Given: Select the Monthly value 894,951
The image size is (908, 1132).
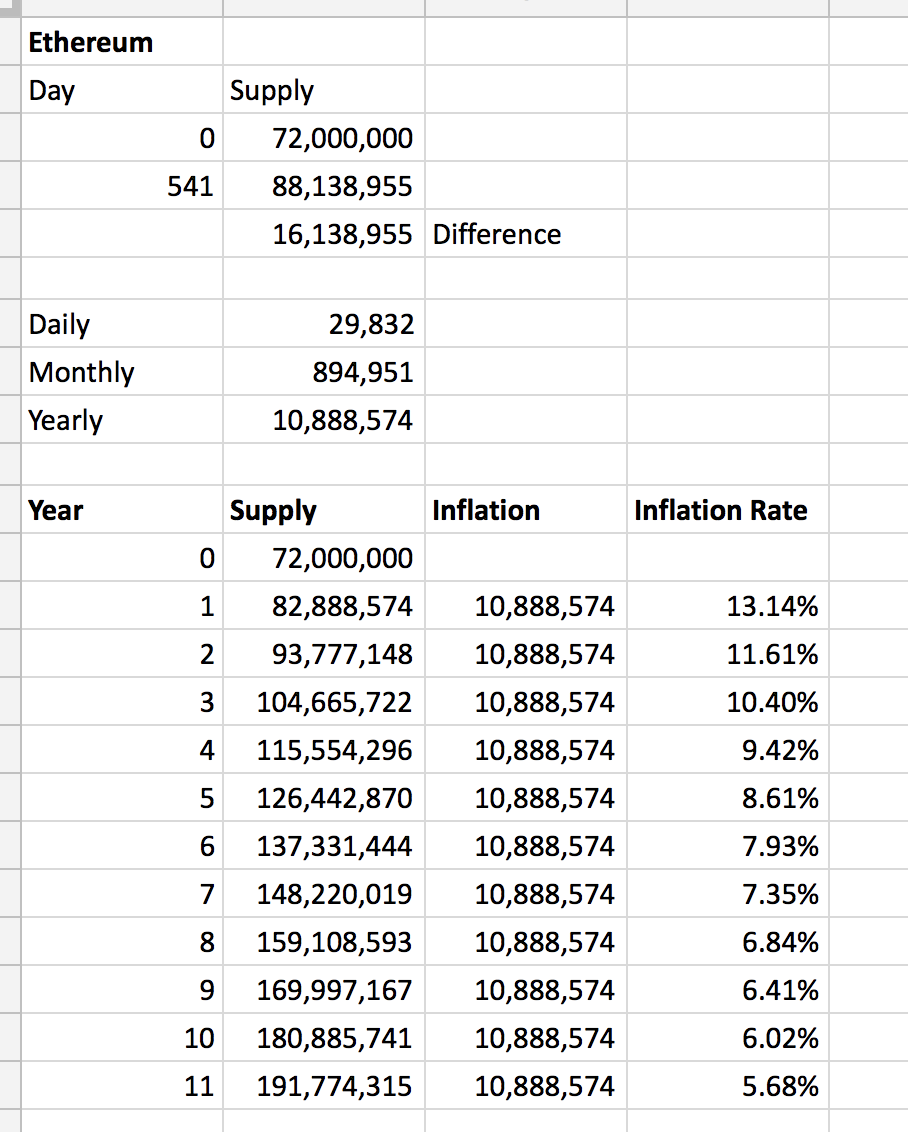Looking at the screenshot, I should click(x=324, y=371).
